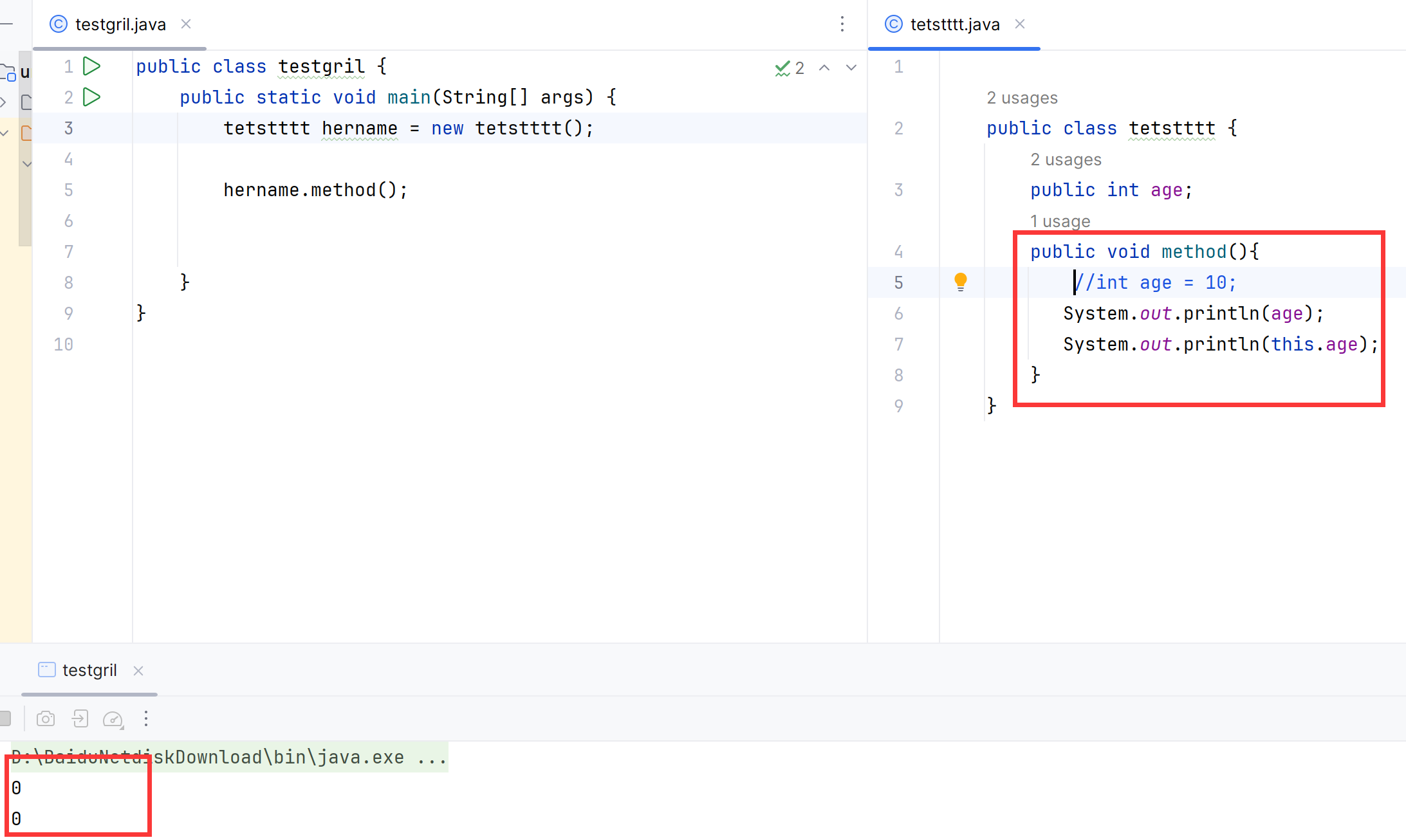Click the java.exe command line in console

pyautogui.click(x=230, y=757)
